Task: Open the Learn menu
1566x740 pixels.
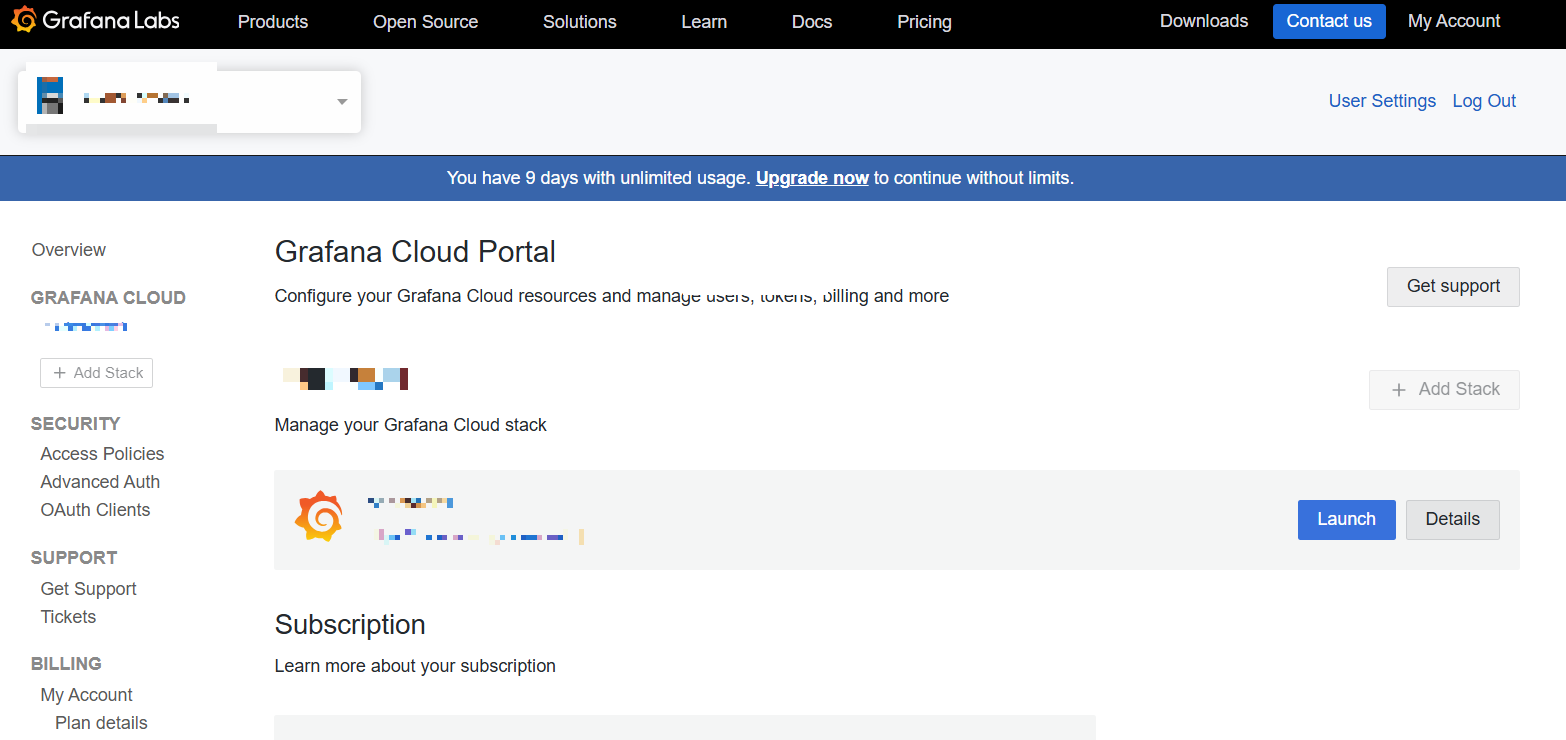Action: point(704,21)
